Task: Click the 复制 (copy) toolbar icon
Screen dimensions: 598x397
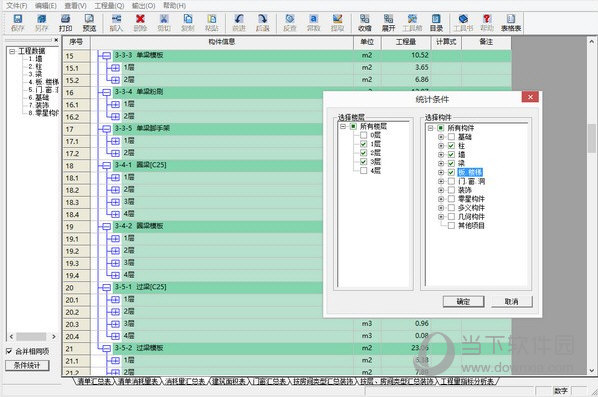Action: 188,23
